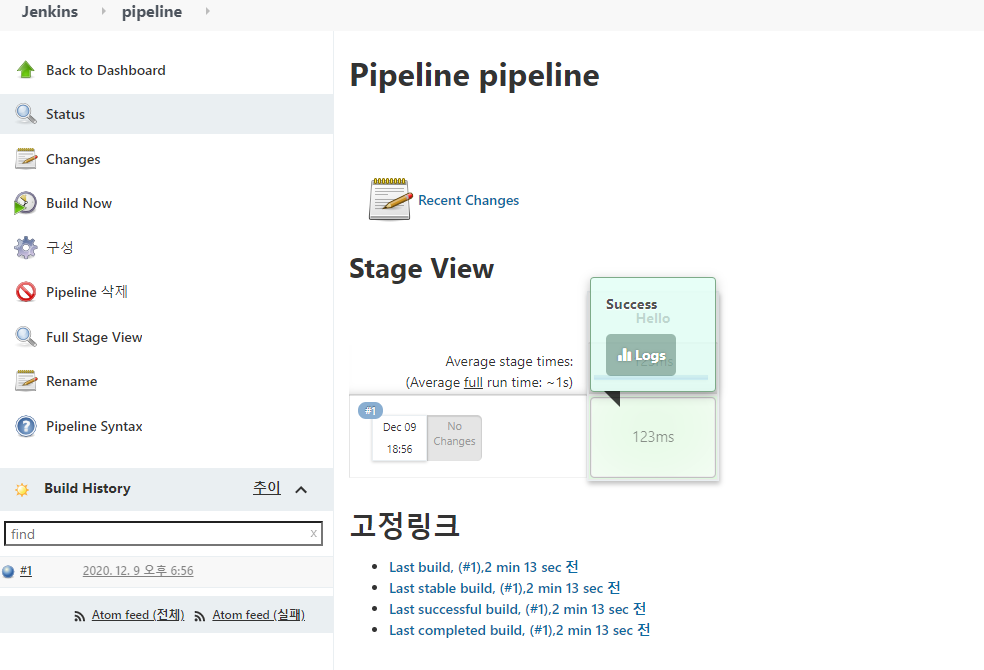This screenshot has height=670, width=984.
Task: Open 구성 configuration page
Action: [60, 247]
